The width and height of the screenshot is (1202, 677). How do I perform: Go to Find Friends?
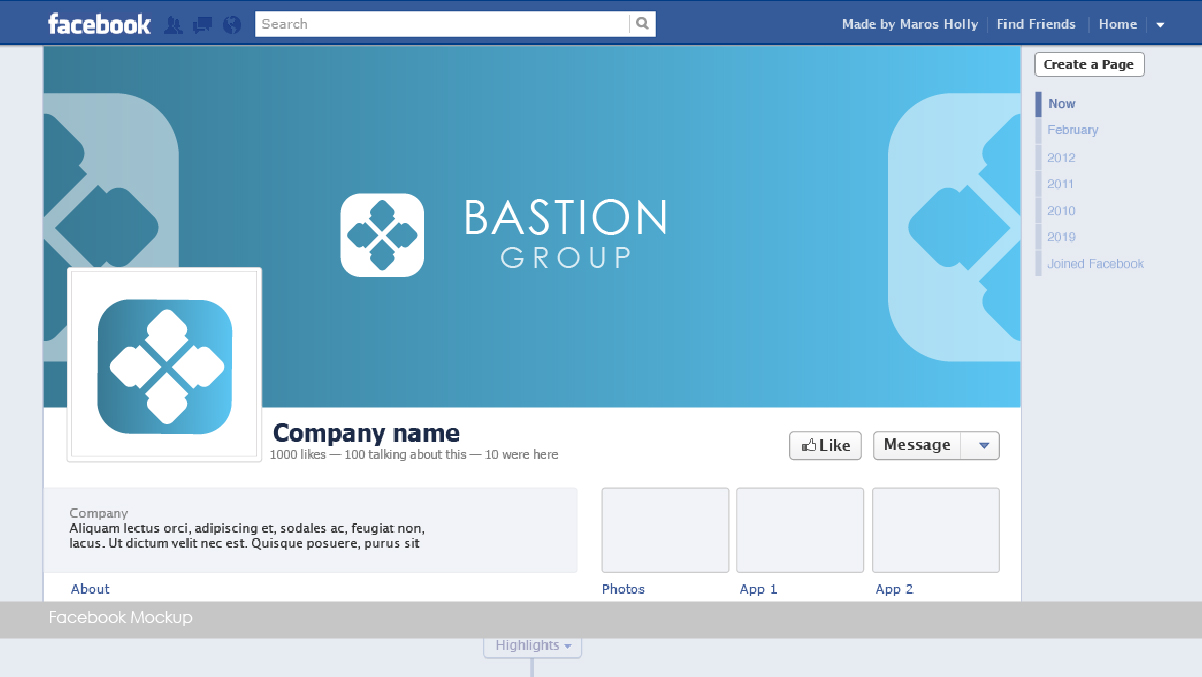coord(1036,25)
